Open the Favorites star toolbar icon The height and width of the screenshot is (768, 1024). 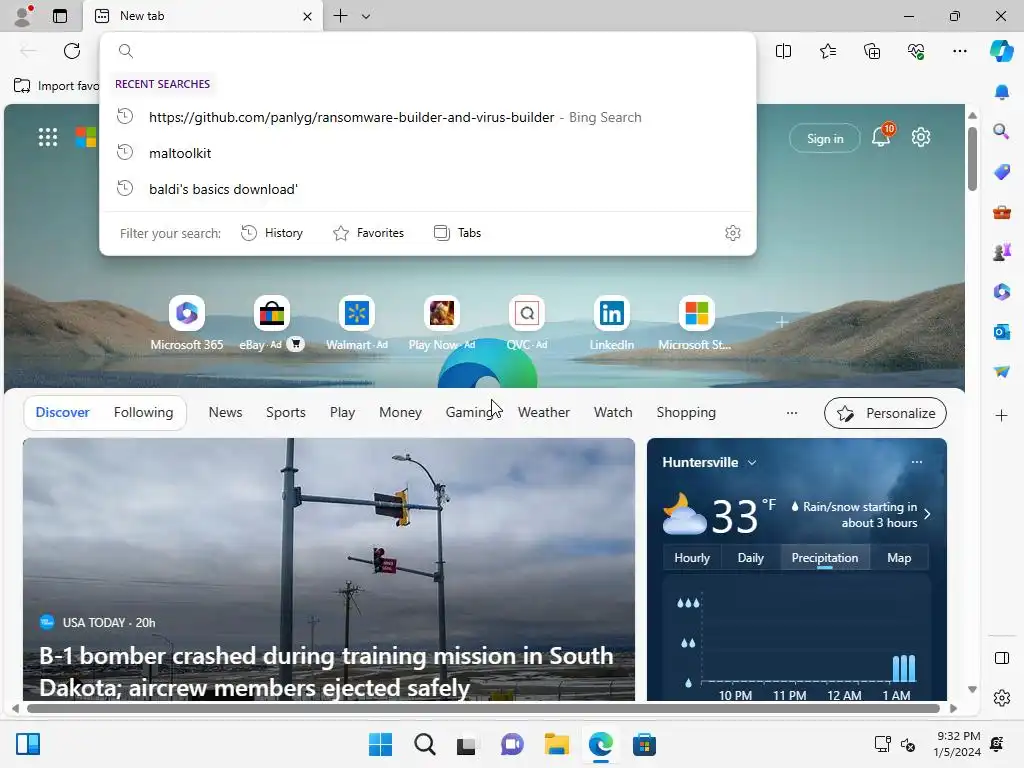click(x=827, y=51)
